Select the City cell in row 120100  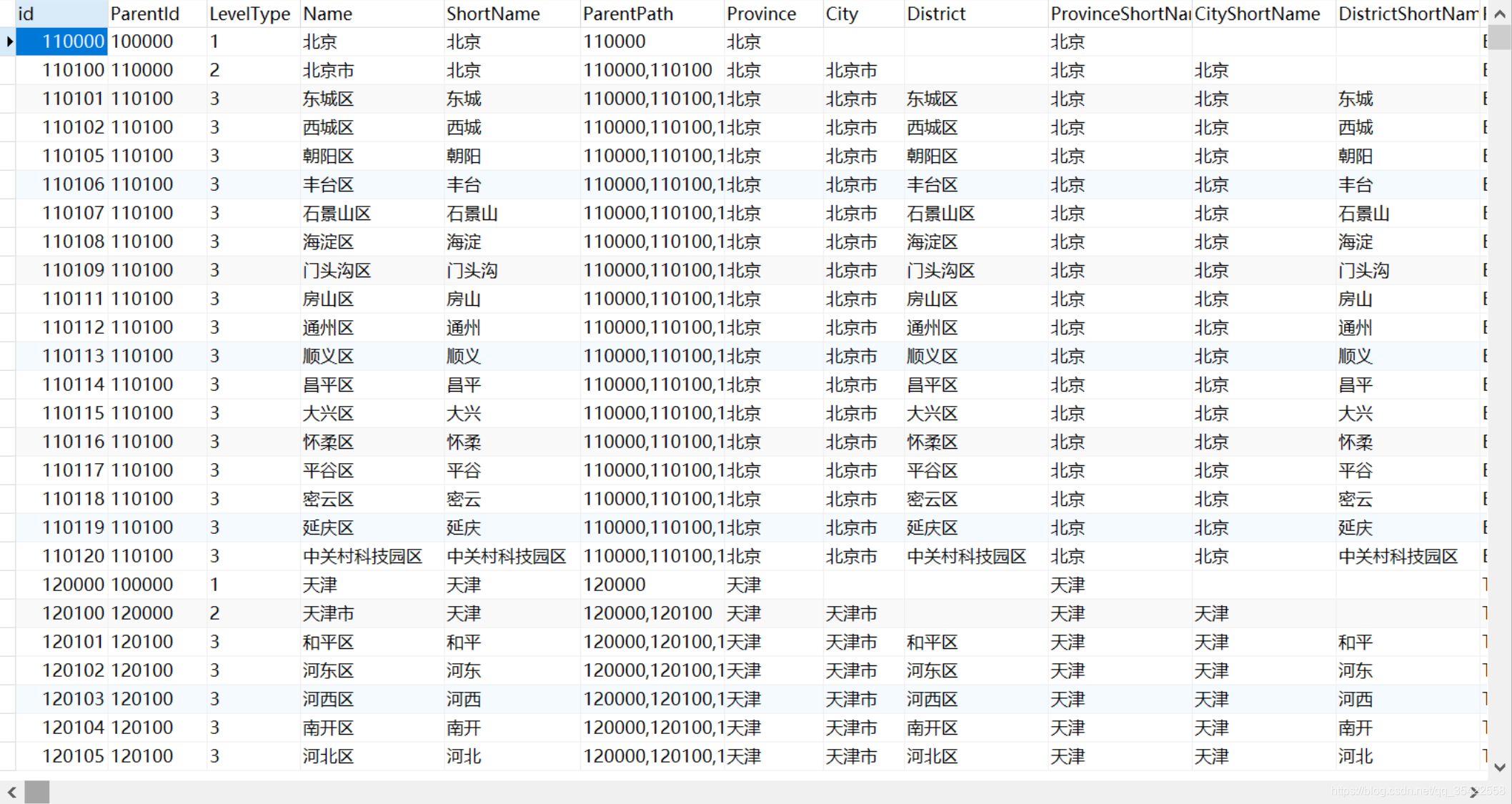[851, 613]
